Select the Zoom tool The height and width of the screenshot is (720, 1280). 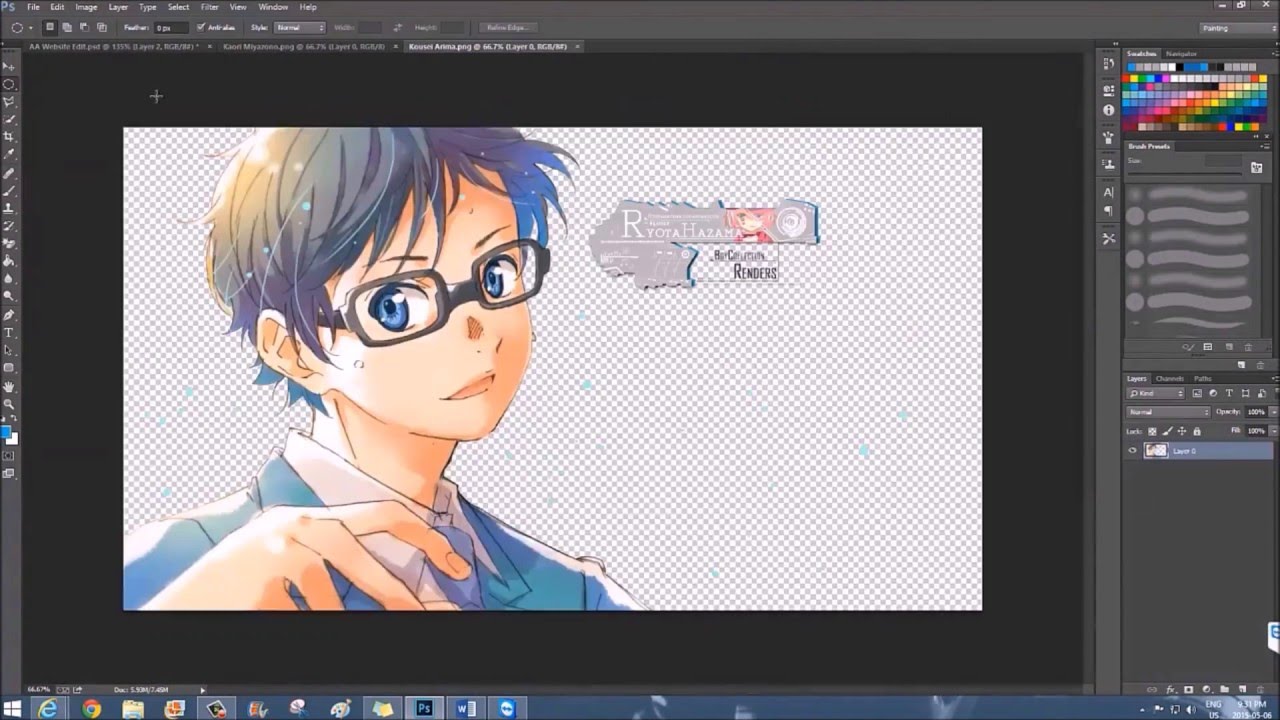(9, 404)
